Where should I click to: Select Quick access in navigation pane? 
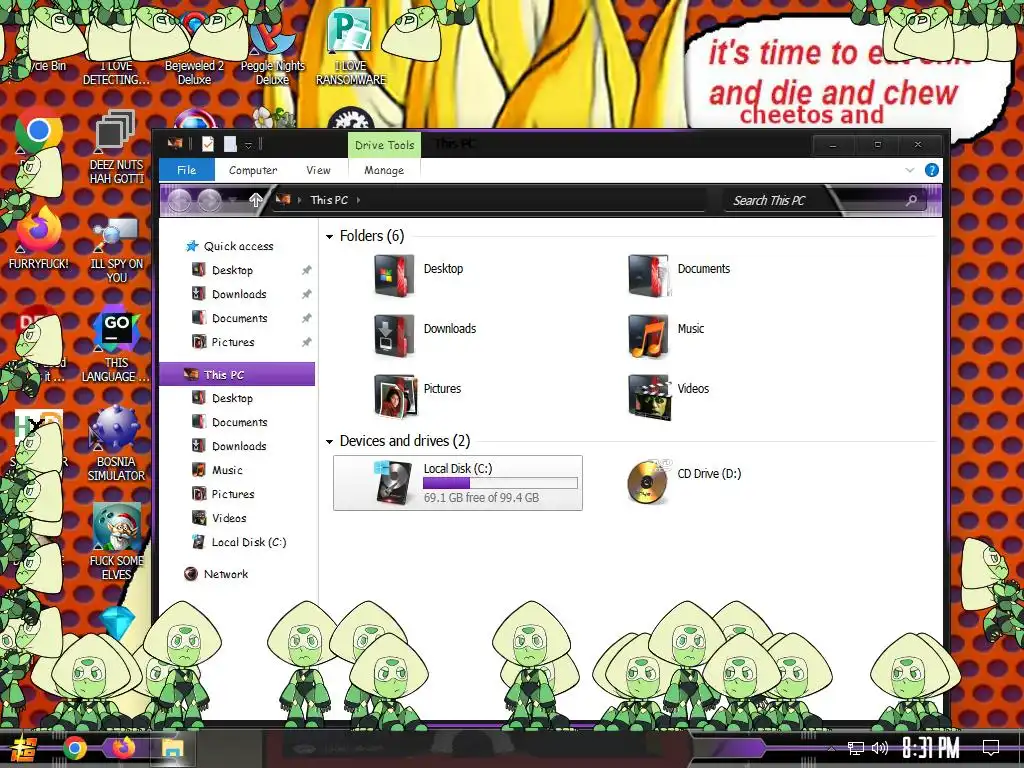[x=238, y=246]
